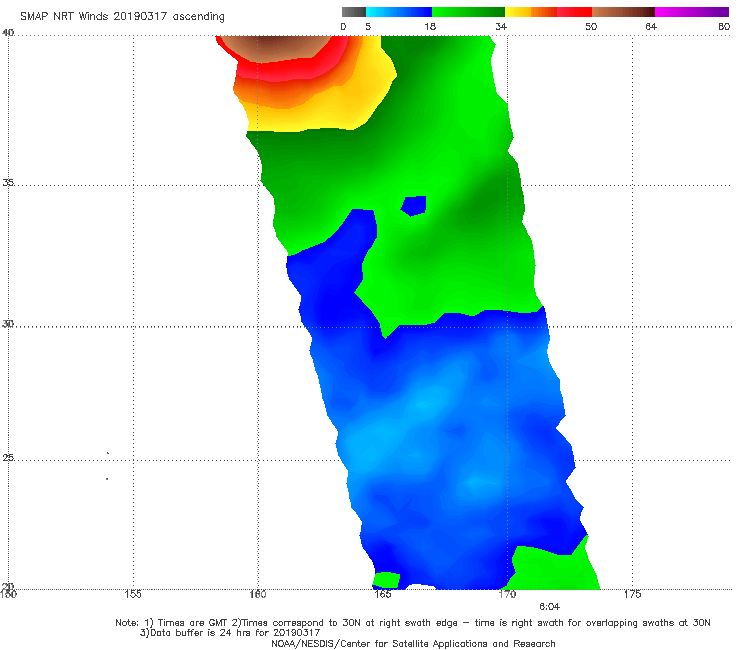
Task: Click the NOAA/NESDIS credit line
Action: pyautogui.click(x=413, y=644)
